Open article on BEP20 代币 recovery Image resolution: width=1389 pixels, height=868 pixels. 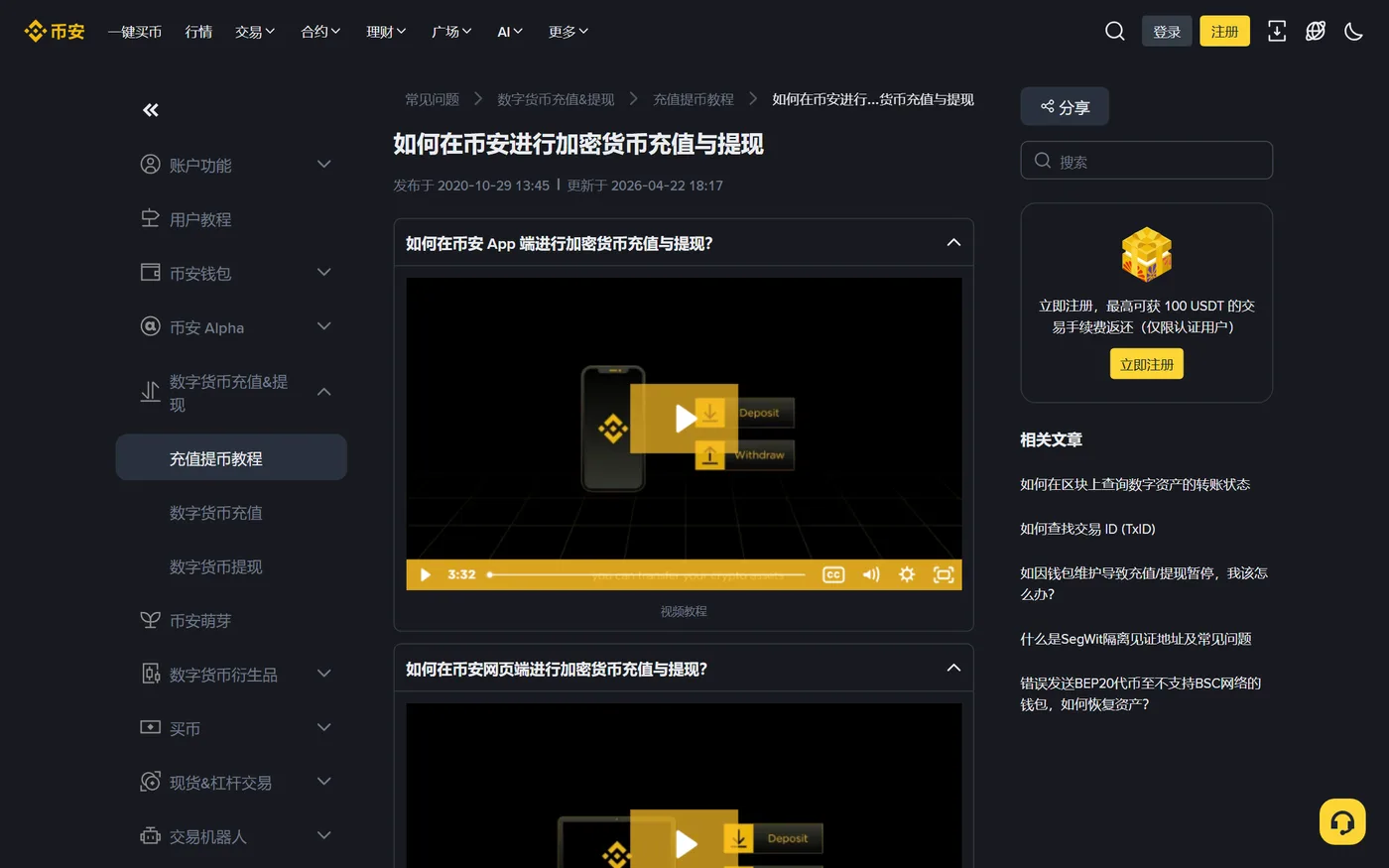coord(1141,693)
